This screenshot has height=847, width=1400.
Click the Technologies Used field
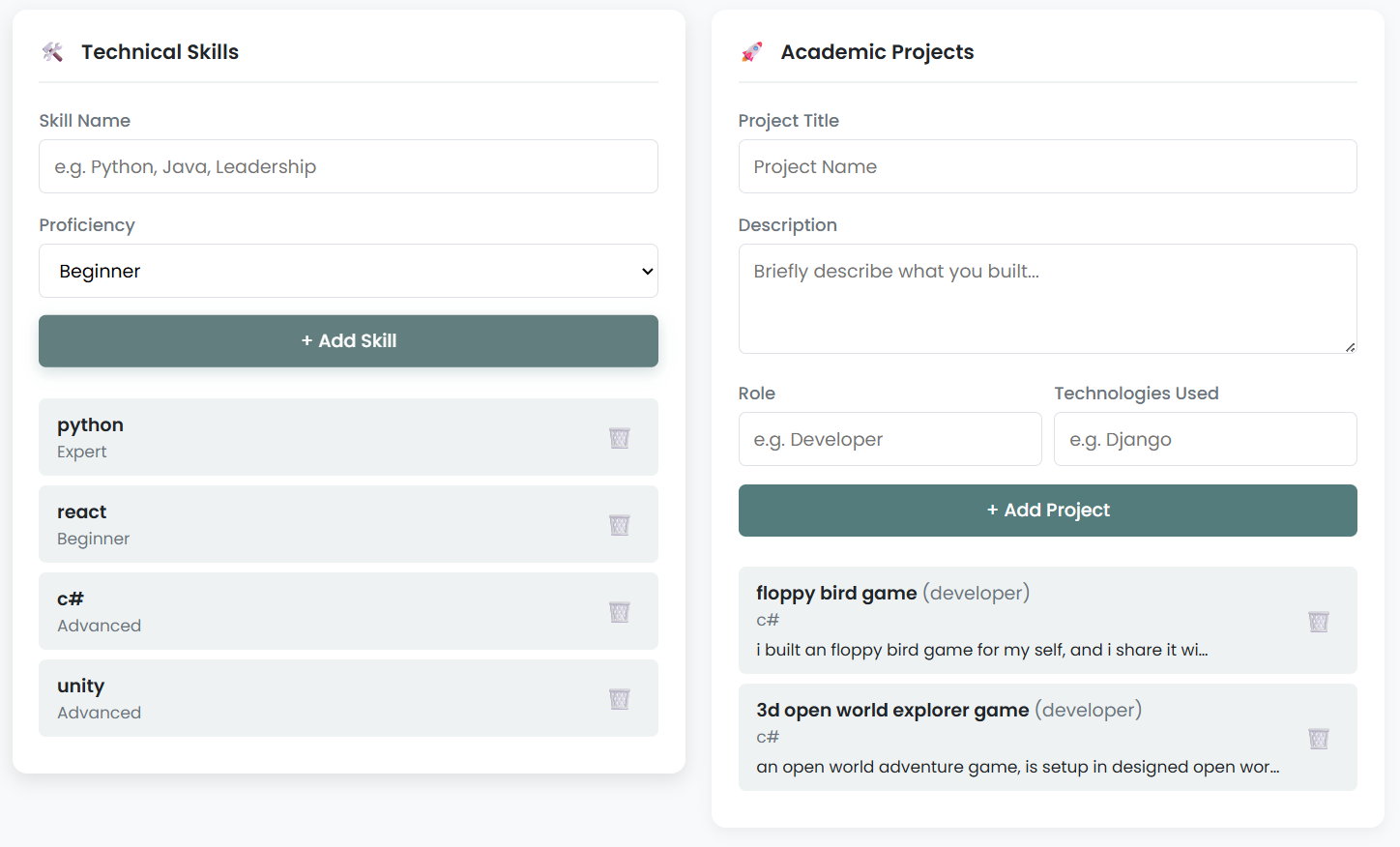1205,439
